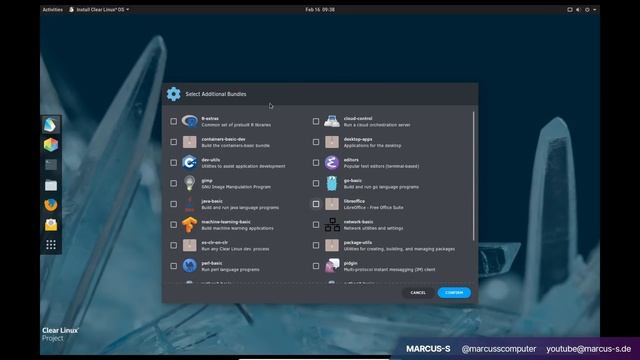Click 'Popular text editors (terminal-based)' description
Screen dimensions: 640x360
click(381, 167)
